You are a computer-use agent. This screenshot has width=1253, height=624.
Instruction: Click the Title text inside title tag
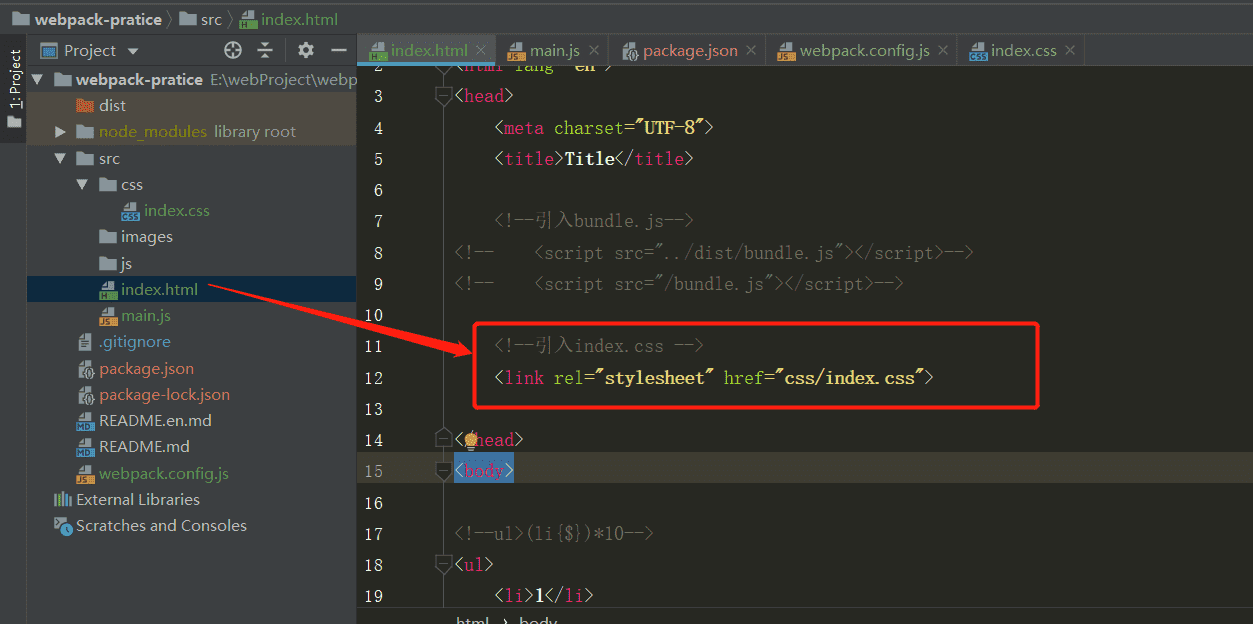click(589, 159)
